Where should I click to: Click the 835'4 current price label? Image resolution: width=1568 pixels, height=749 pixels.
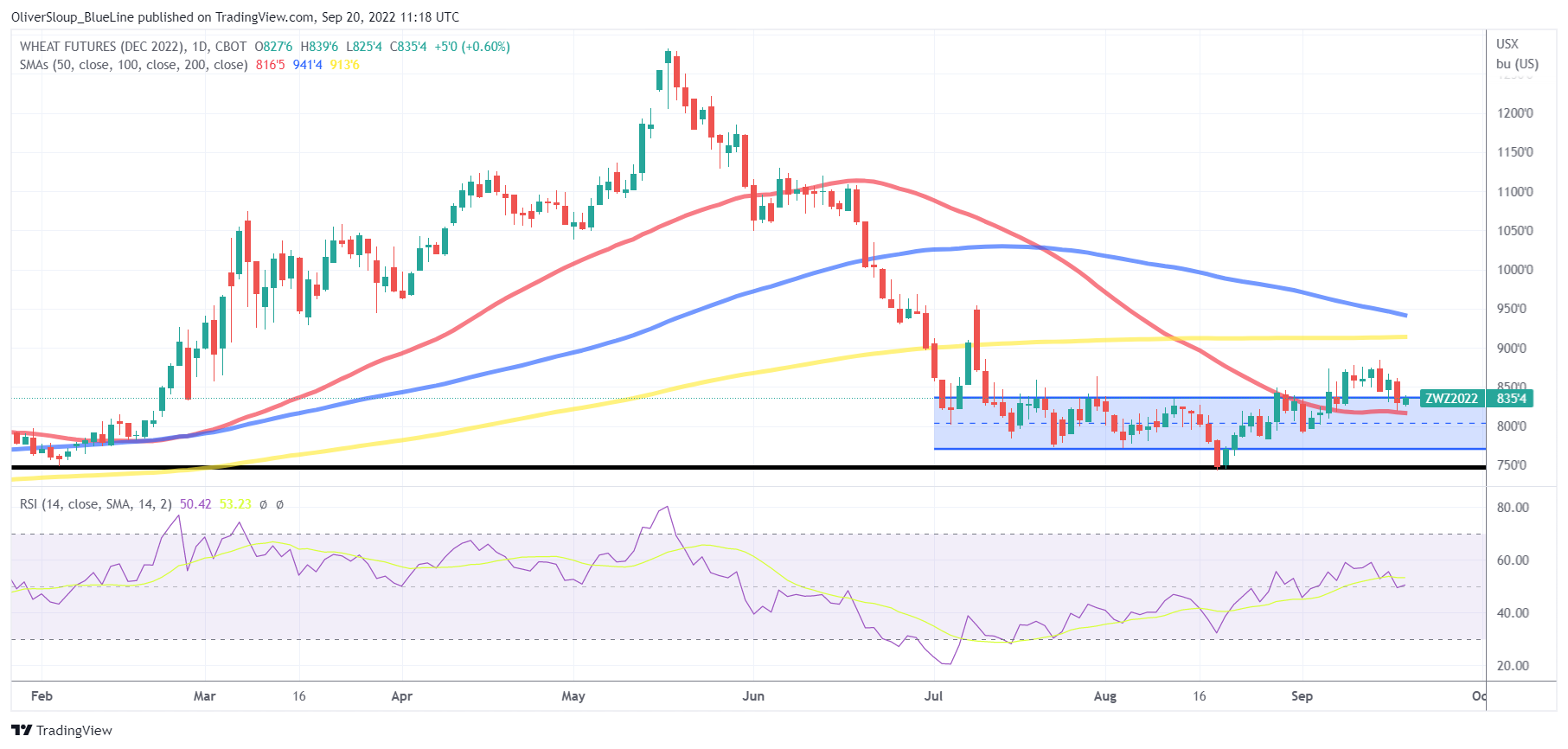coord(1512,399)
